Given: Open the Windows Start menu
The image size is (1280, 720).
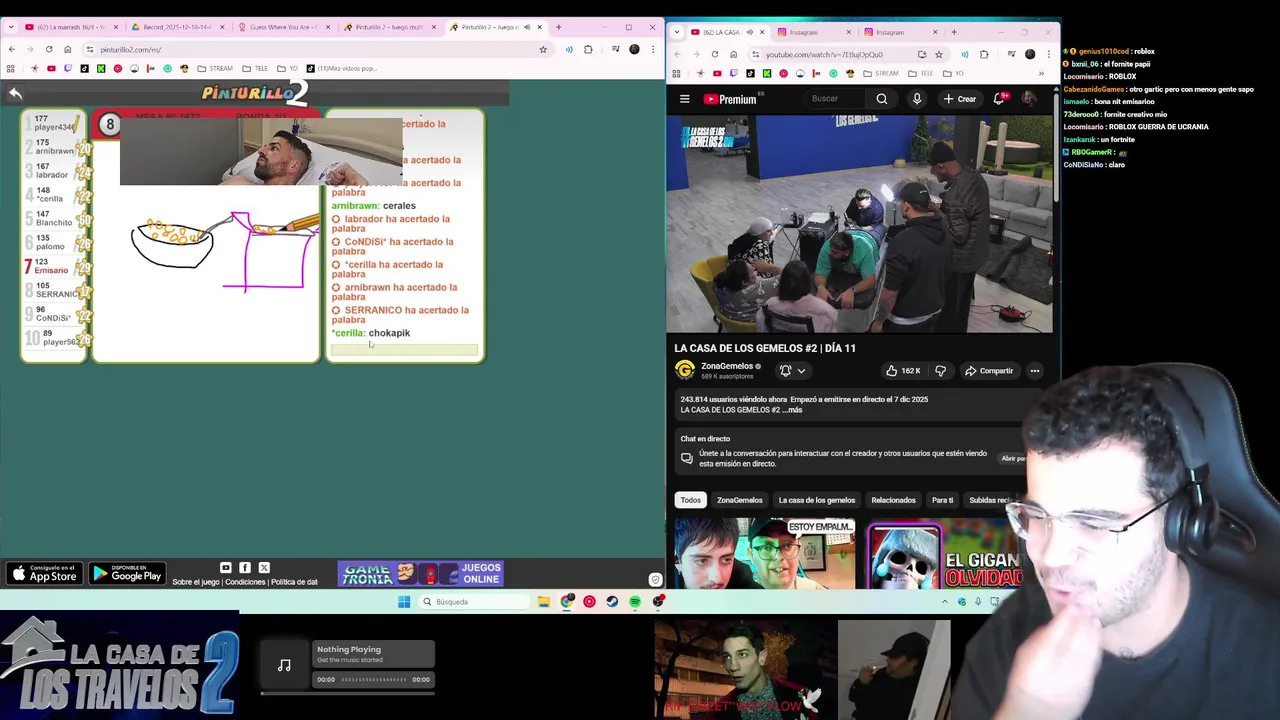Looking at the screenshot, I should (x=404, y=602).
